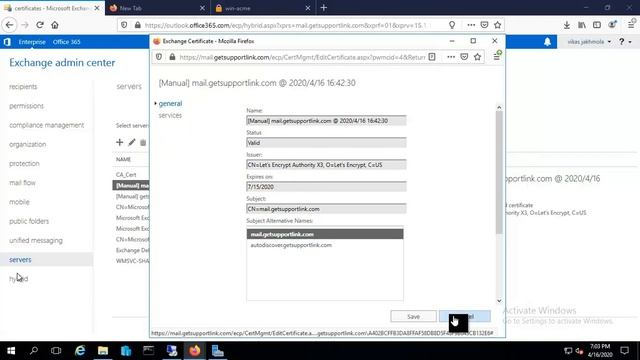The image size is (640, 360).
Task: Select general section in certificate dialog
Action: pyautogui.click(x=170, y=103)
